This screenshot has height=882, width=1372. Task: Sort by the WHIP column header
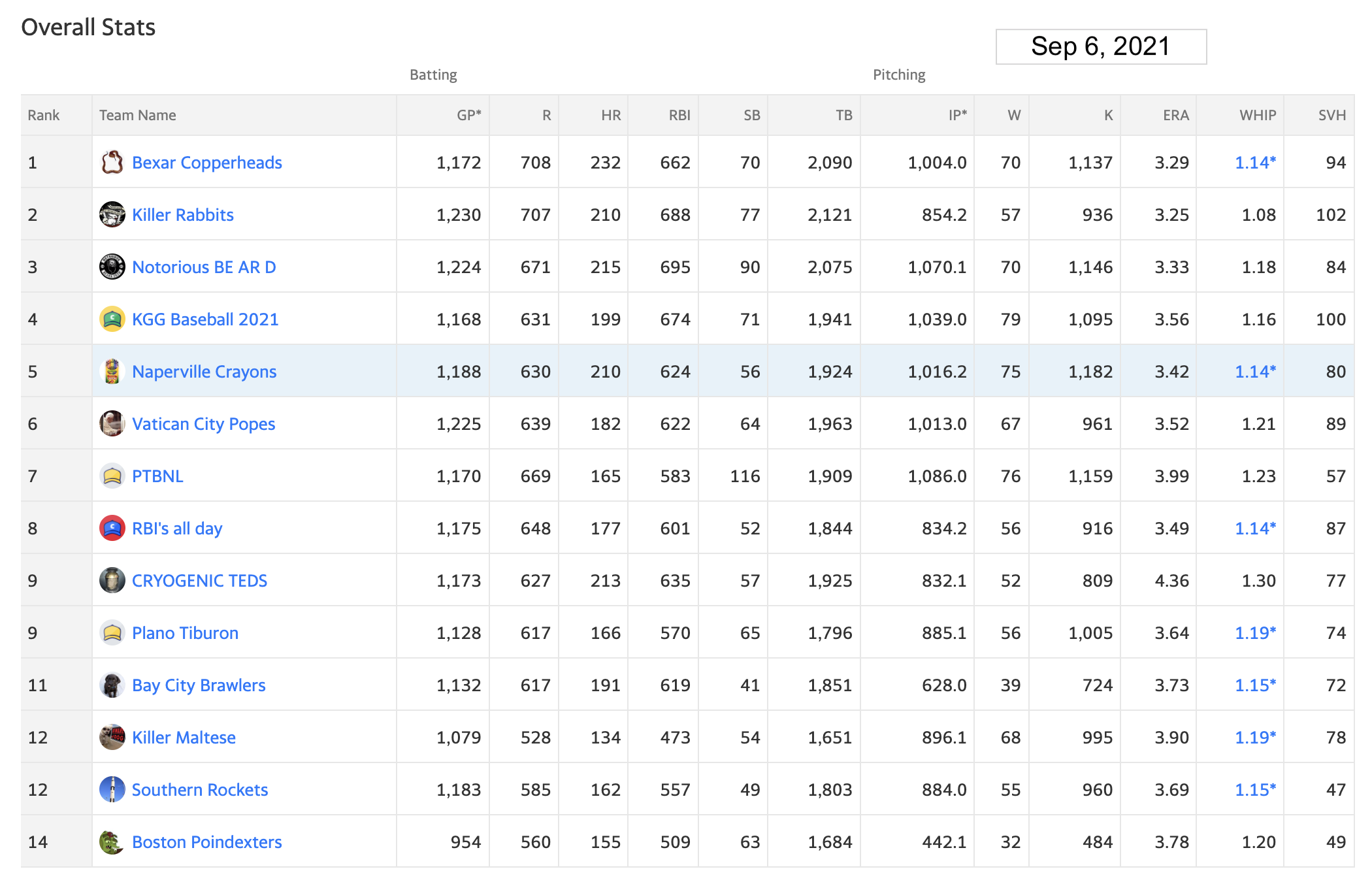(x=1258, y=115)
